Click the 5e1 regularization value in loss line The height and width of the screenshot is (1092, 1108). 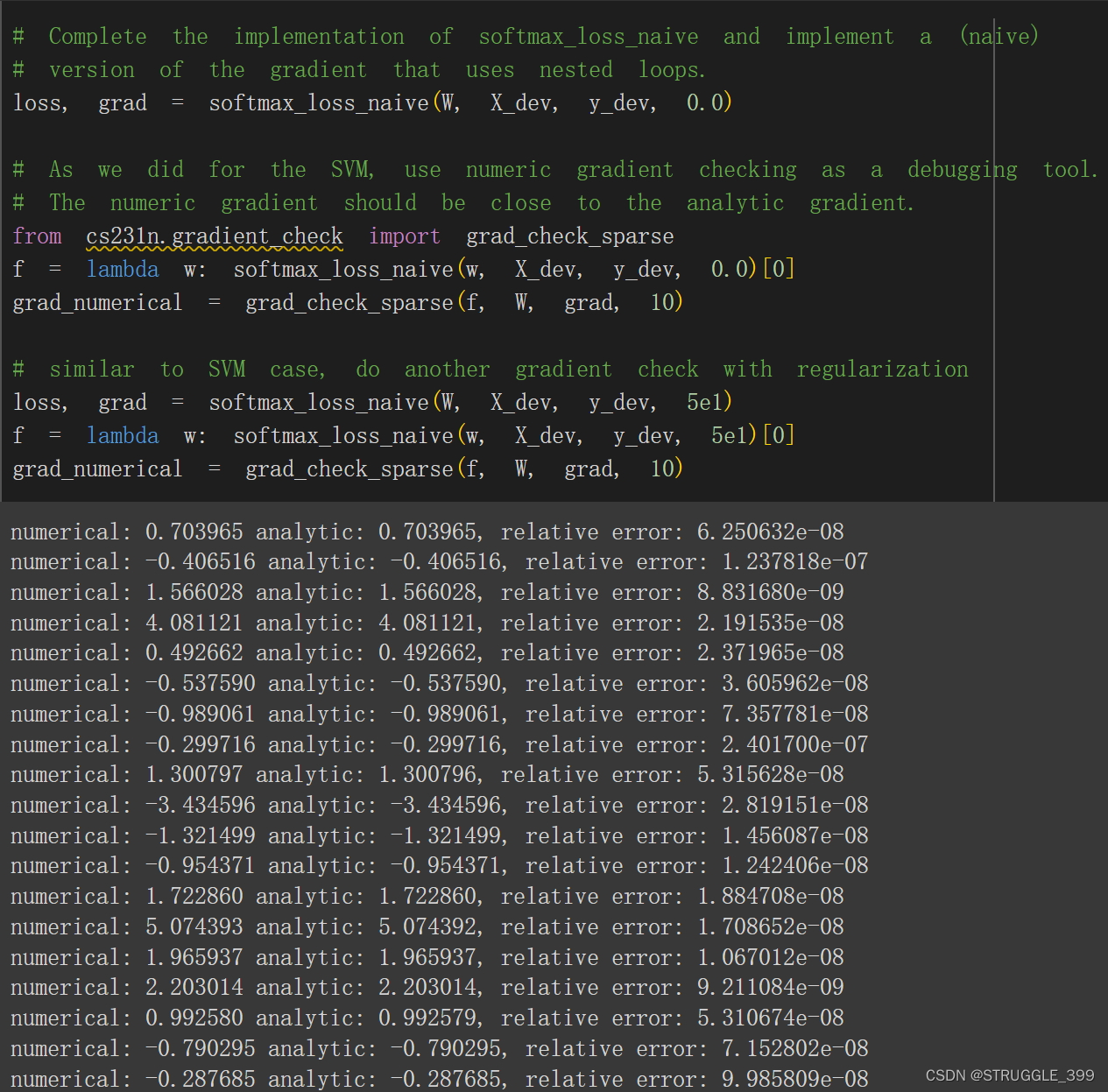coord(704,403)
